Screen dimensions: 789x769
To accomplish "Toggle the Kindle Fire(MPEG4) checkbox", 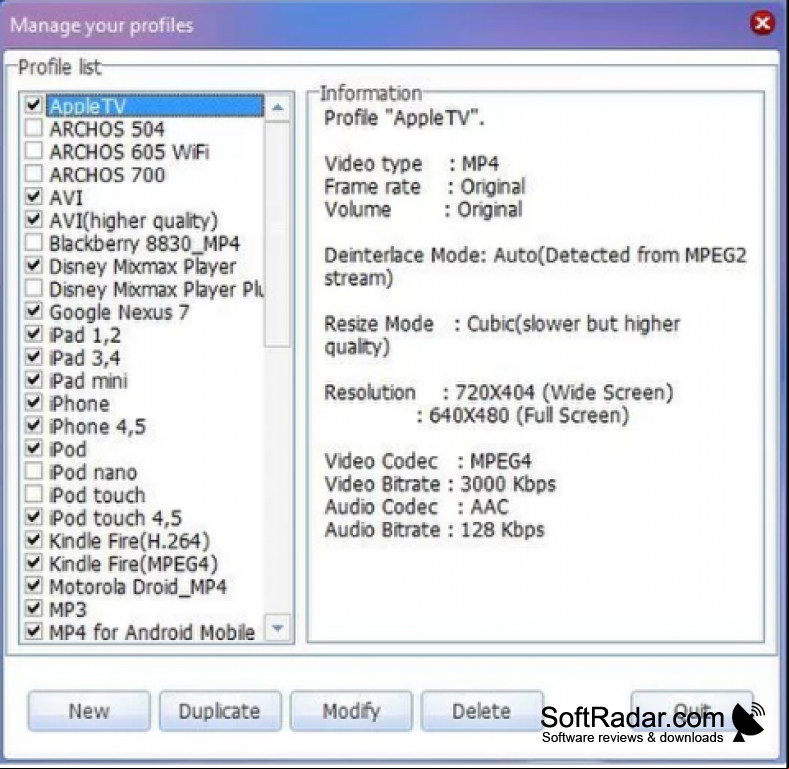I will (33, 563).
